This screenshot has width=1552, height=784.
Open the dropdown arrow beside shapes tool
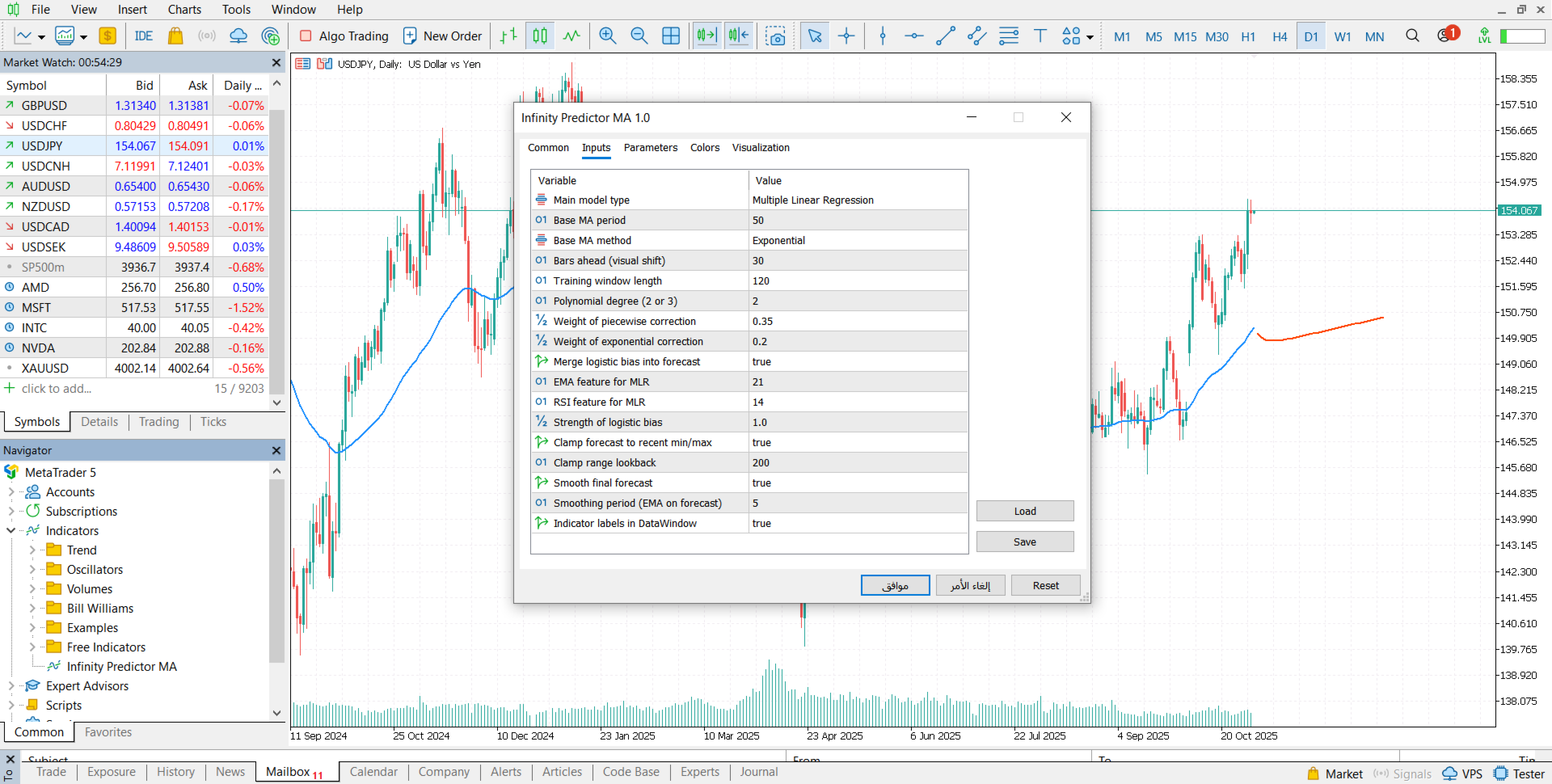1090,37
